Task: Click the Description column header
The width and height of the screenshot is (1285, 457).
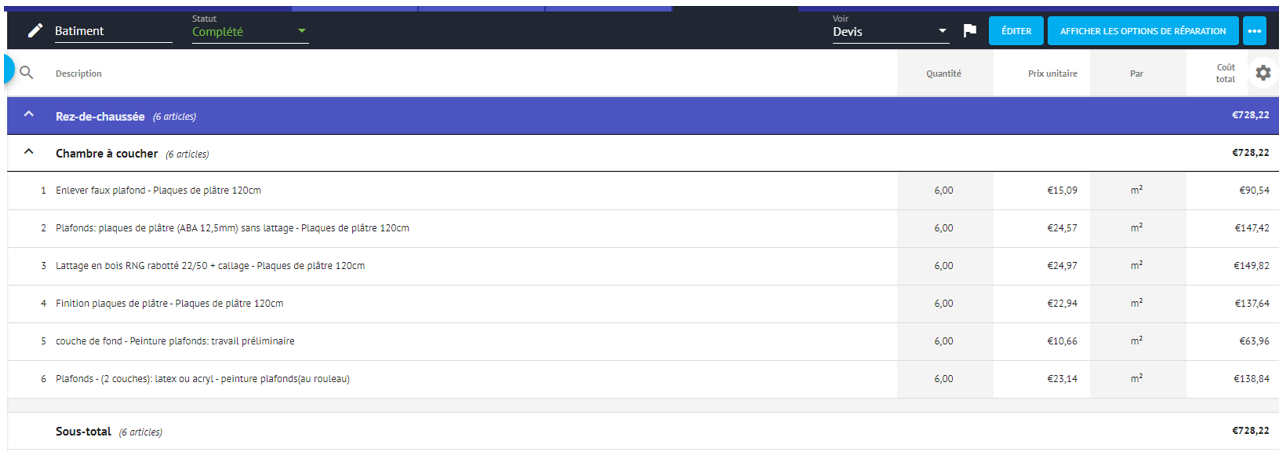Action: click(79, 74)
